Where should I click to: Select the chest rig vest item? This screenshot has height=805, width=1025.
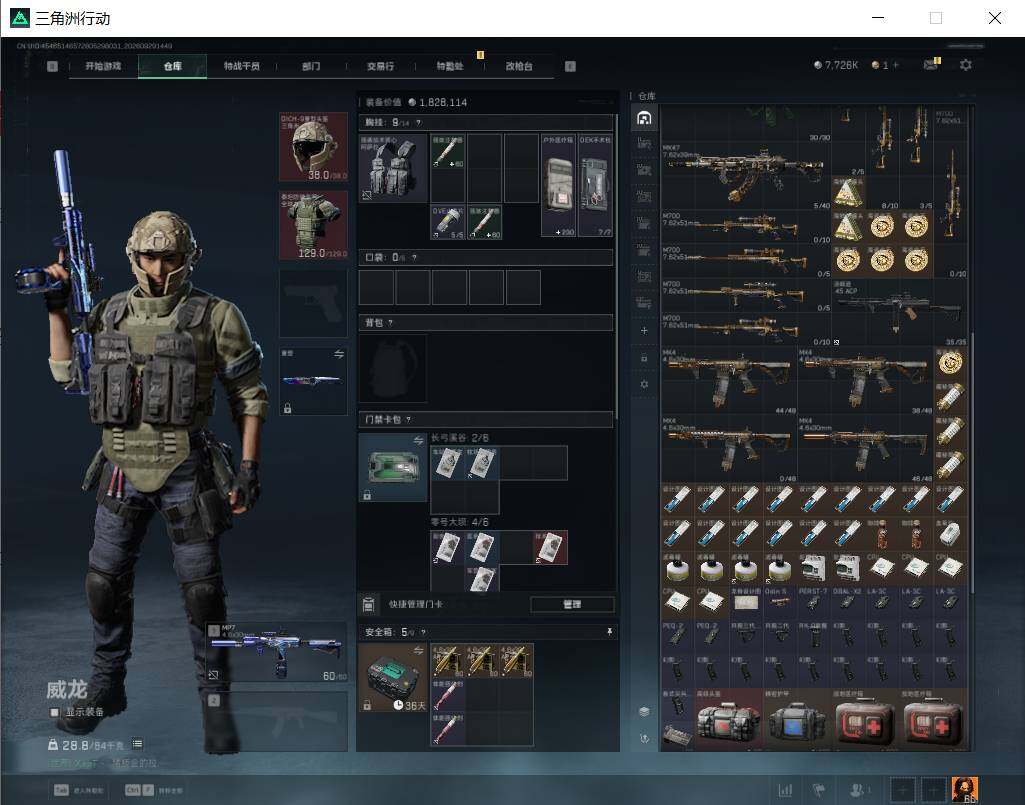[x=393, y=169]
